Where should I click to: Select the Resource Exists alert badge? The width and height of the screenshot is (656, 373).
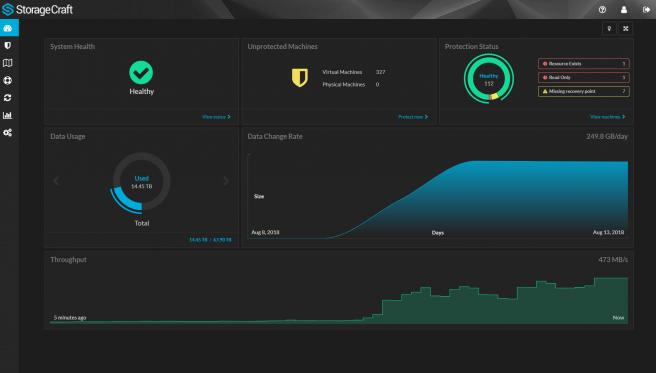point(584,64)
